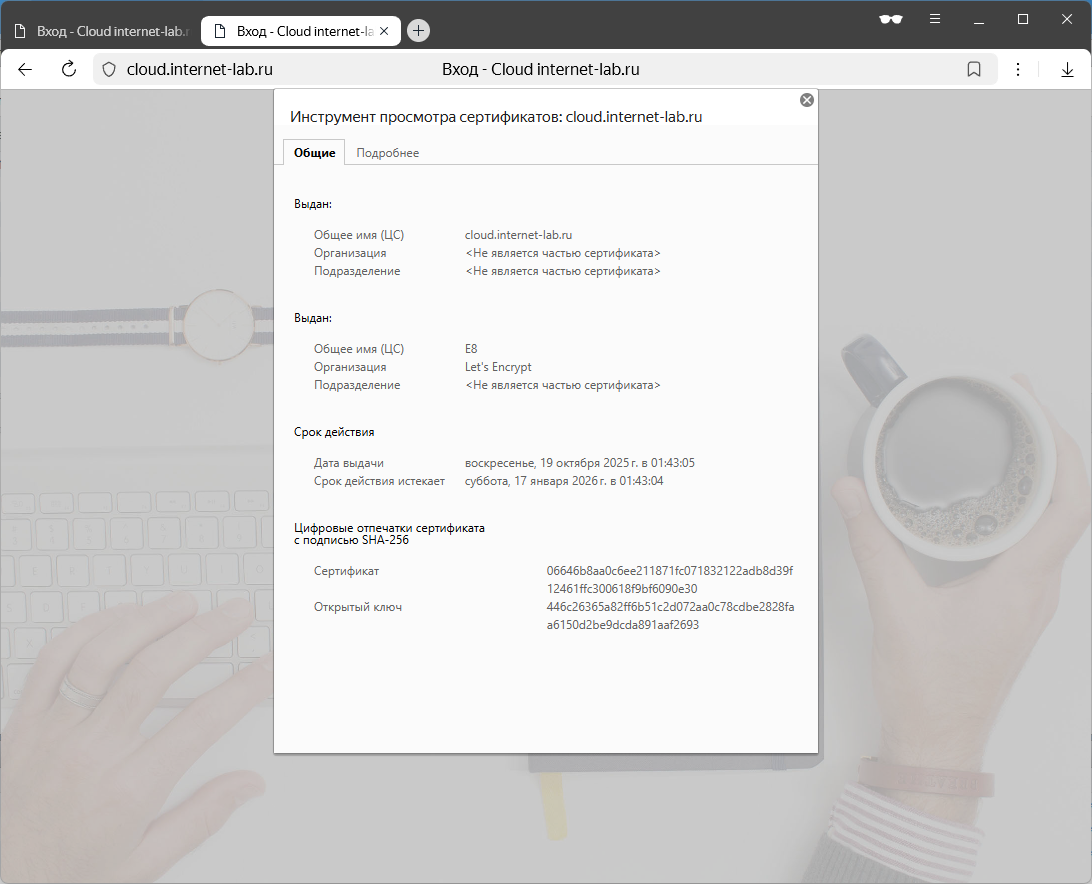Image resolution: width=1092 pixels, height=884 pixels.
Task: Select the Общие tab
Action: [314, 153]
